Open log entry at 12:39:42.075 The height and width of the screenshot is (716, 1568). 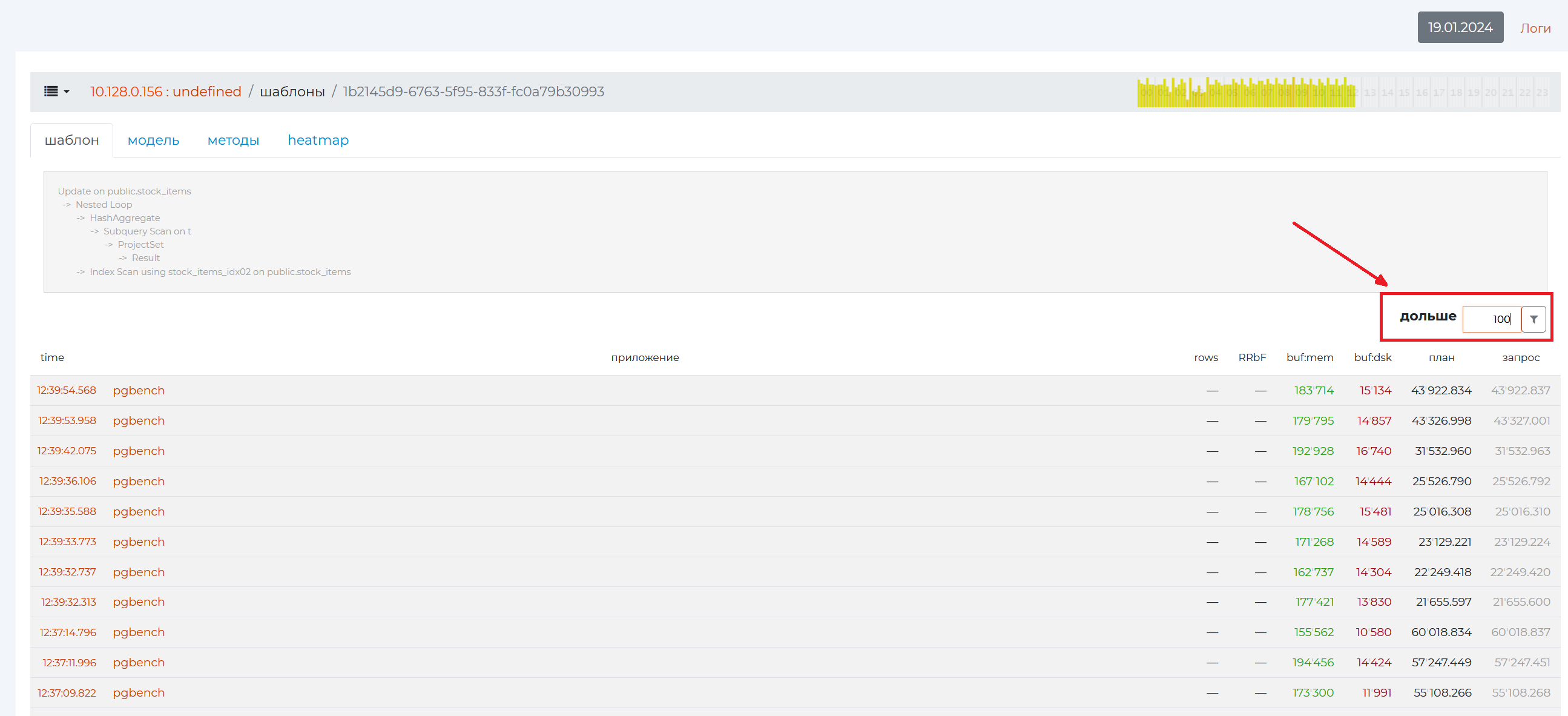click(x=67, y=451)
